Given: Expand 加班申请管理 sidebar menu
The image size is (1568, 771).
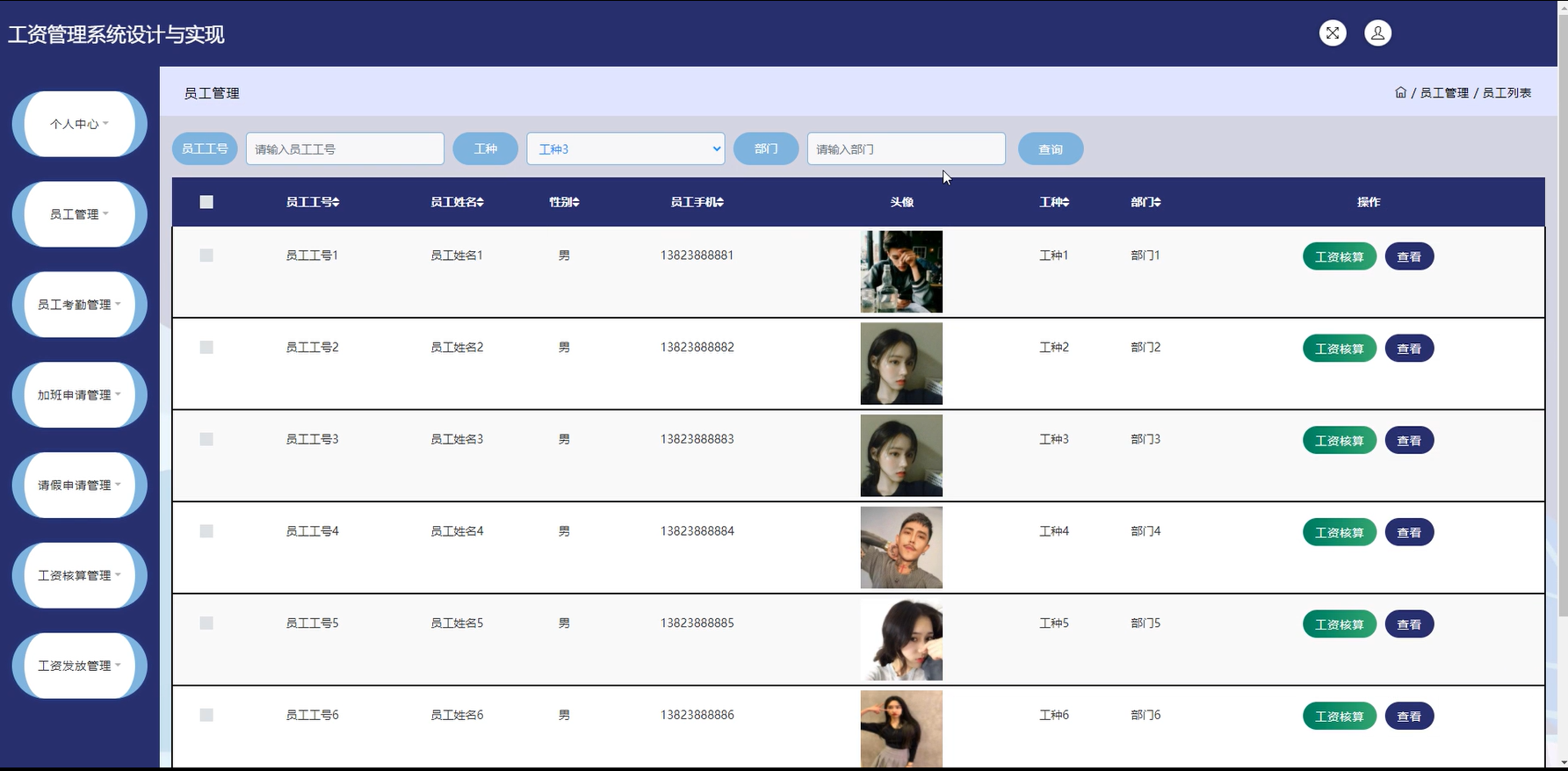Looking at the screenshot, I should point(79,395).
